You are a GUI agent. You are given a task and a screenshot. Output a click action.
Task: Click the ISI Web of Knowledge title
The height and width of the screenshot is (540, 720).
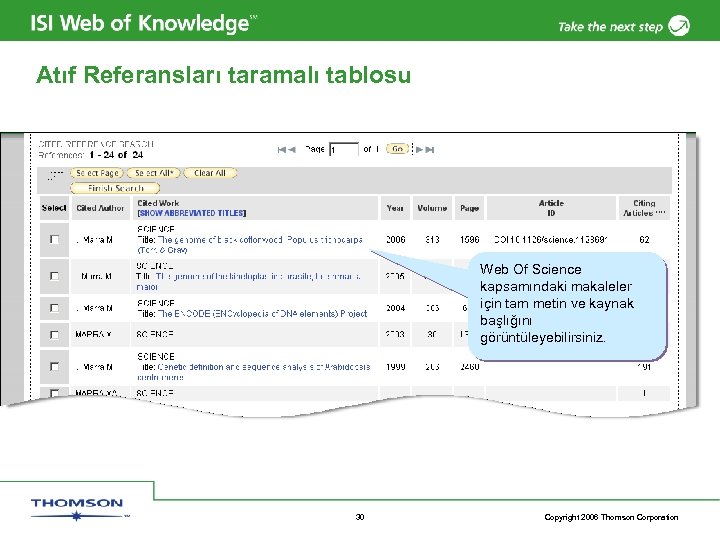(144, 23)
